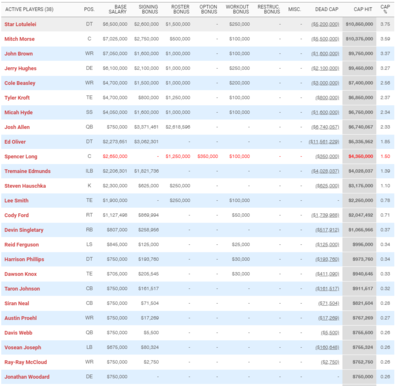The height and width of the screenshot is (386, 400).
Task: Sort by Cap Hit header
Action: (x=363, y=9)
